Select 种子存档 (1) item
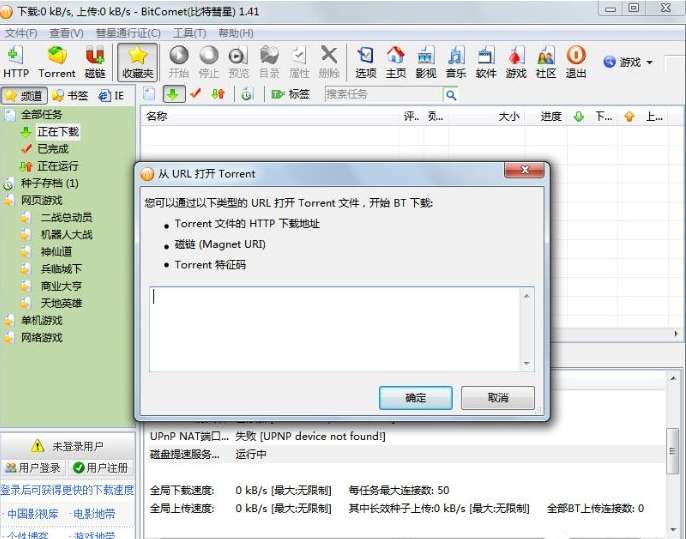The height and width of the screenshot is (539, 686). [49, 183]
